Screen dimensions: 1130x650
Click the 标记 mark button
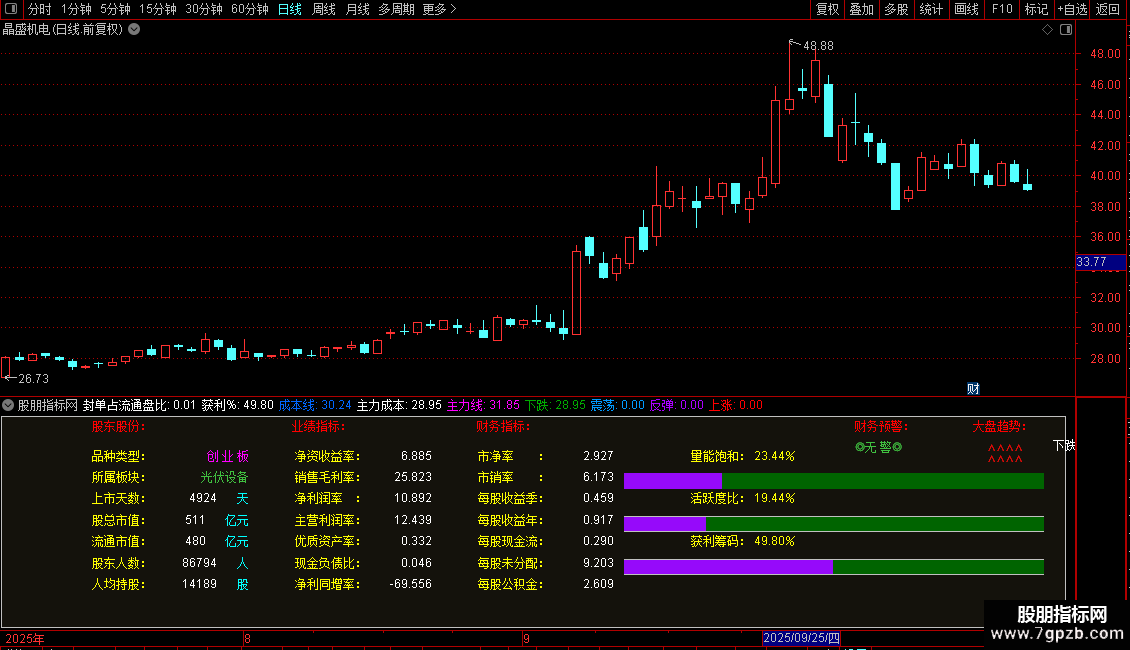(1036, 9)
